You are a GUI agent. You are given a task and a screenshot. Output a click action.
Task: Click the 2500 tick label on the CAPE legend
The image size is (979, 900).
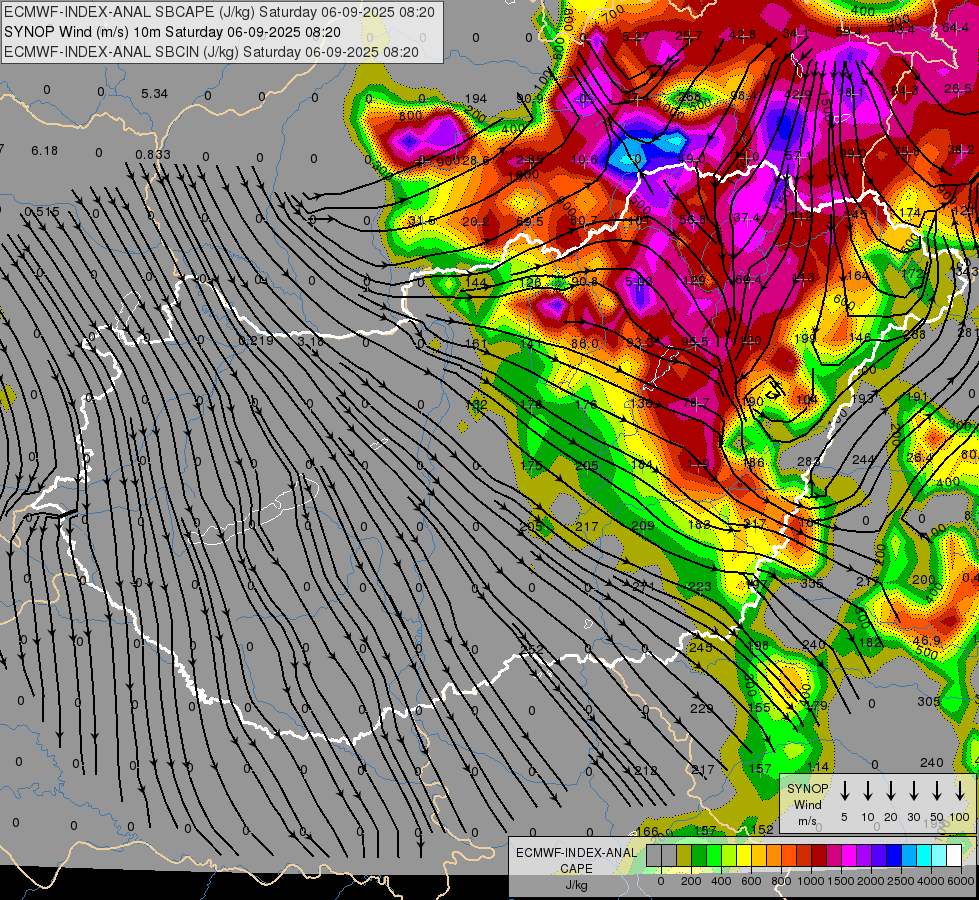click(900, 881)
